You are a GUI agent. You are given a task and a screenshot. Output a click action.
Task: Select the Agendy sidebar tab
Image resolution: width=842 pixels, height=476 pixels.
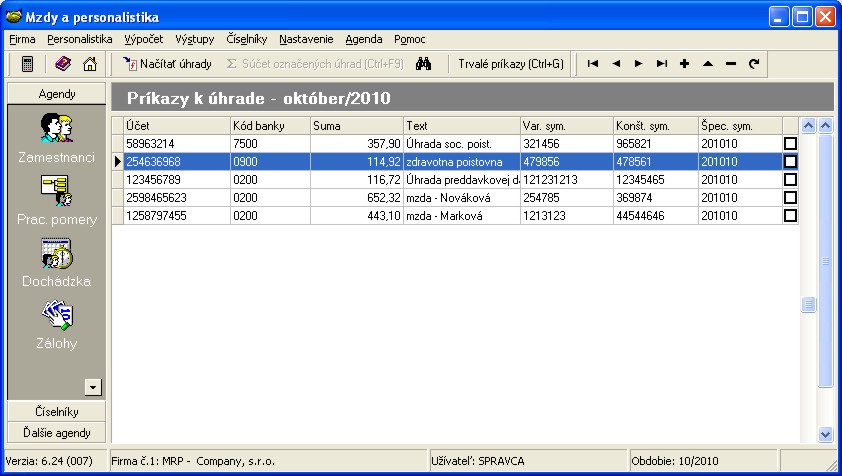point(56,93)
